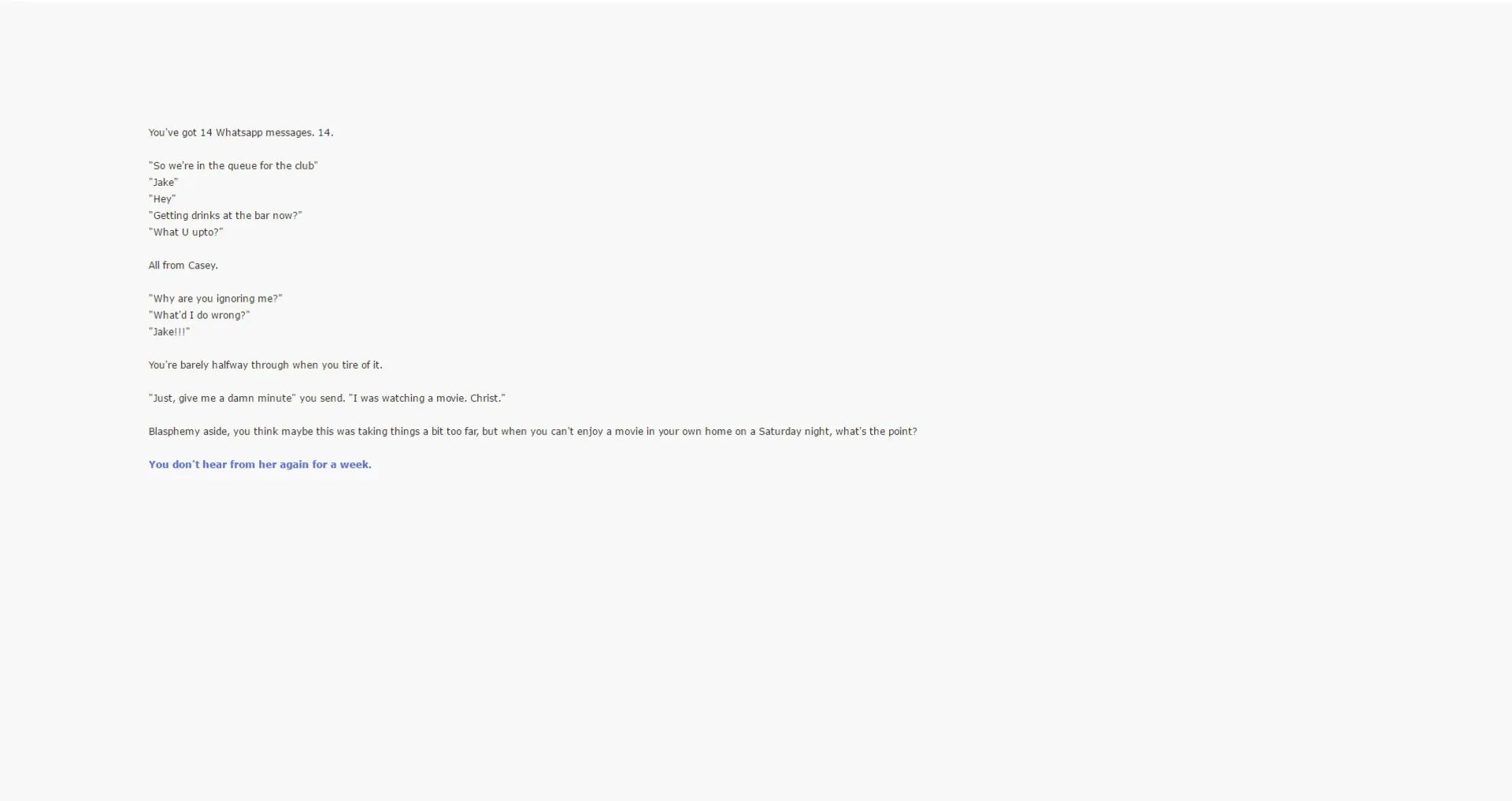Image resolution: width=1512 pixels, height=801 pixels.
Task: Click "Why are you ignoring me?" text
Action: coord(215,298)
